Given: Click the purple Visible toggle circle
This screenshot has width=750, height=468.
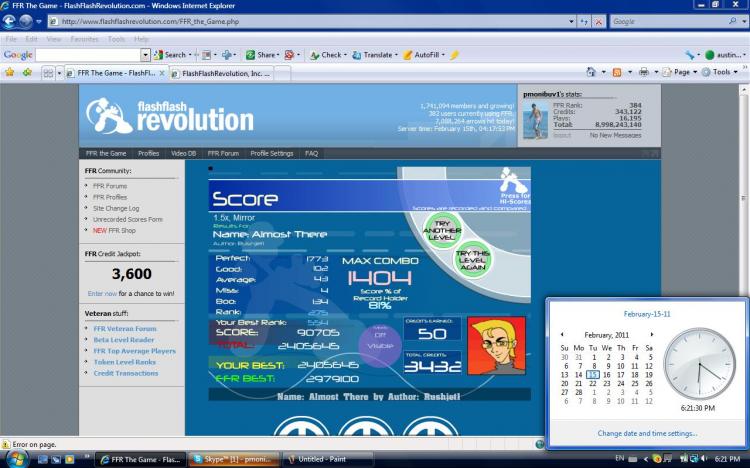Looking at the screenshot, I should (380, 345).
